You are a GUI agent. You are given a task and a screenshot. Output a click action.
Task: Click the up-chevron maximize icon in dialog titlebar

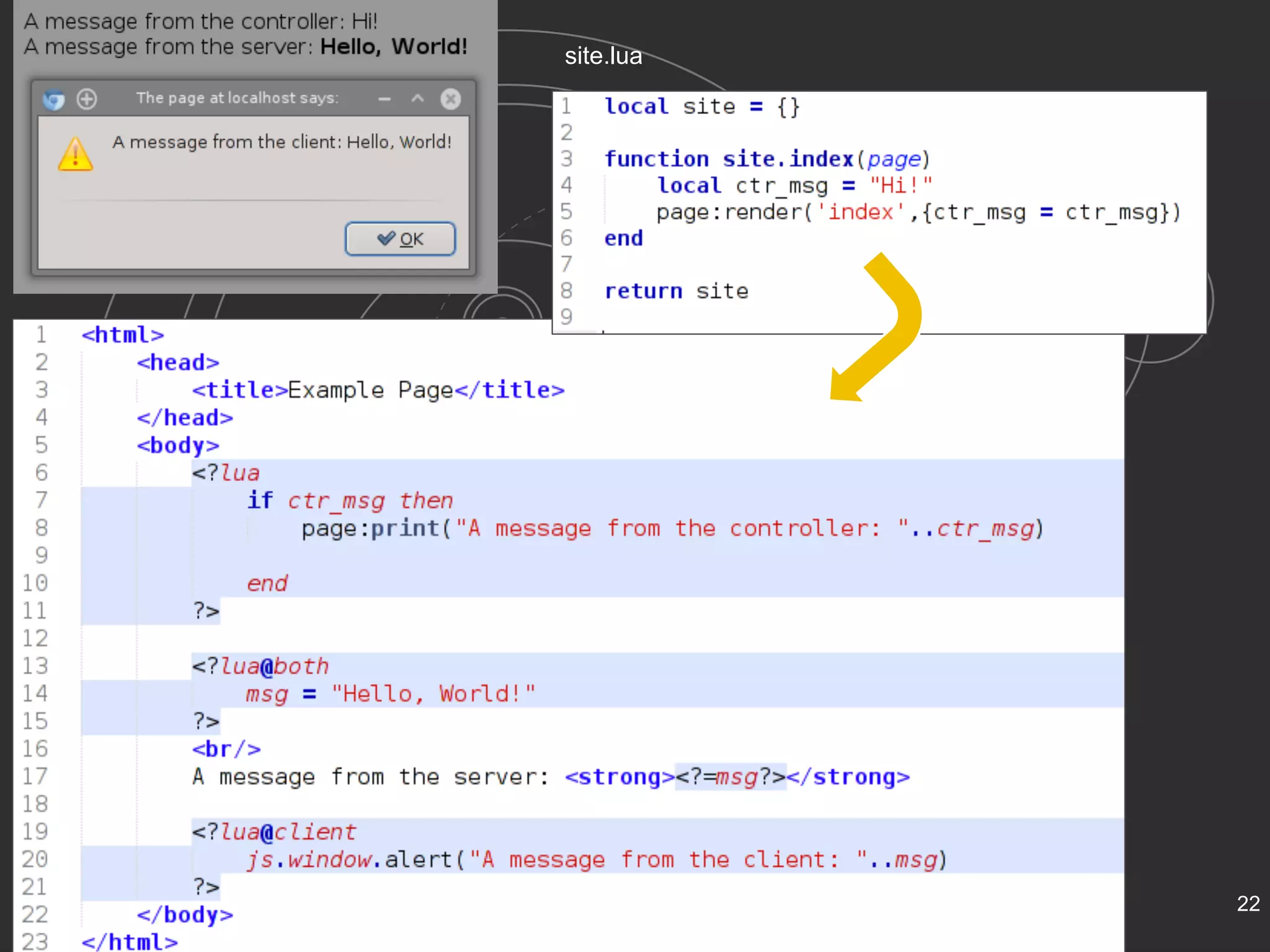pyautogui.click(x=417, y=99)
